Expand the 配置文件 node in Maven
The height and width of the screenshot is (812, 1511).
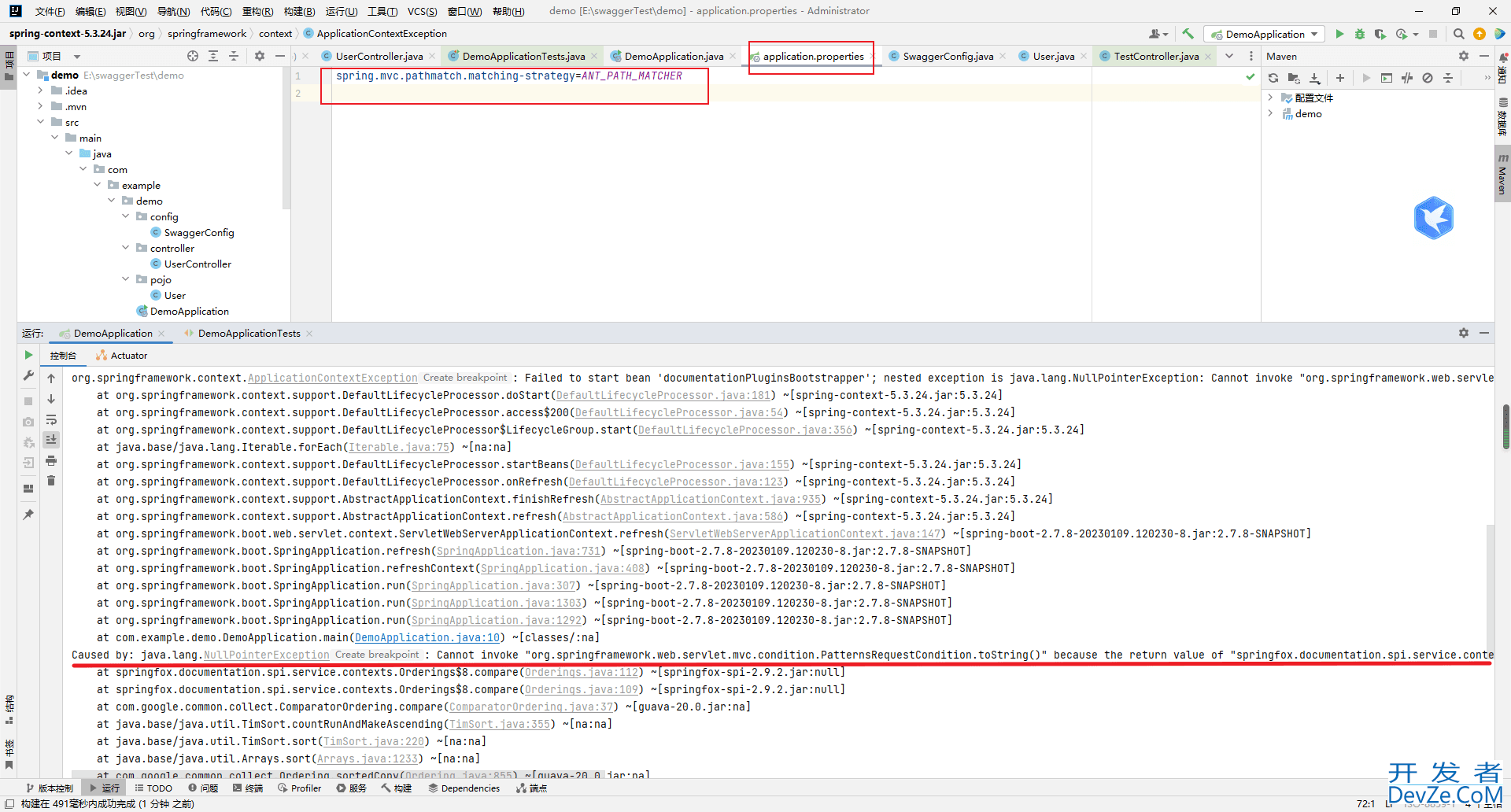click(1270, 98)
